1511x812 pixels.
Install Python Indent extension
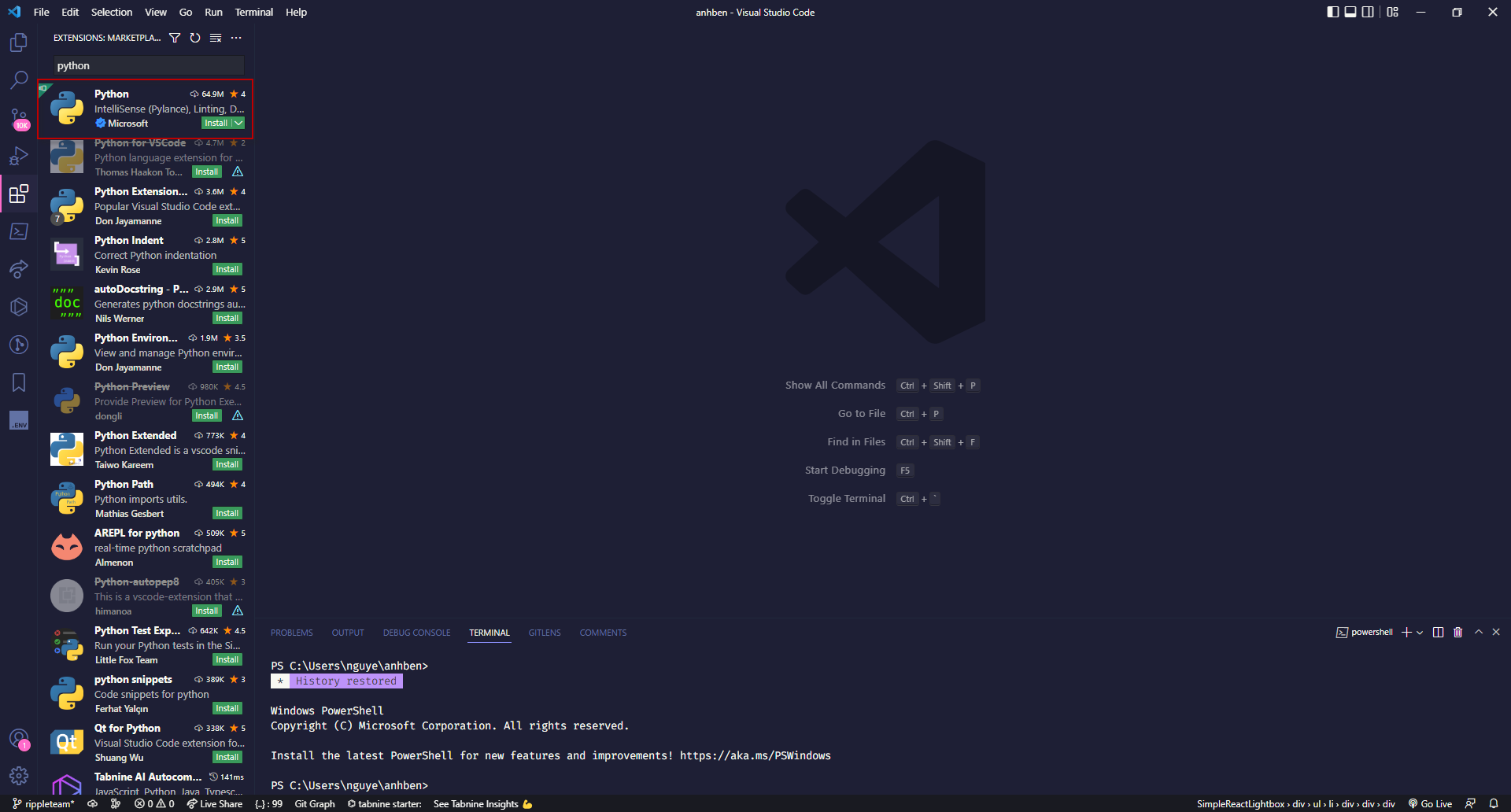(227, 269)
